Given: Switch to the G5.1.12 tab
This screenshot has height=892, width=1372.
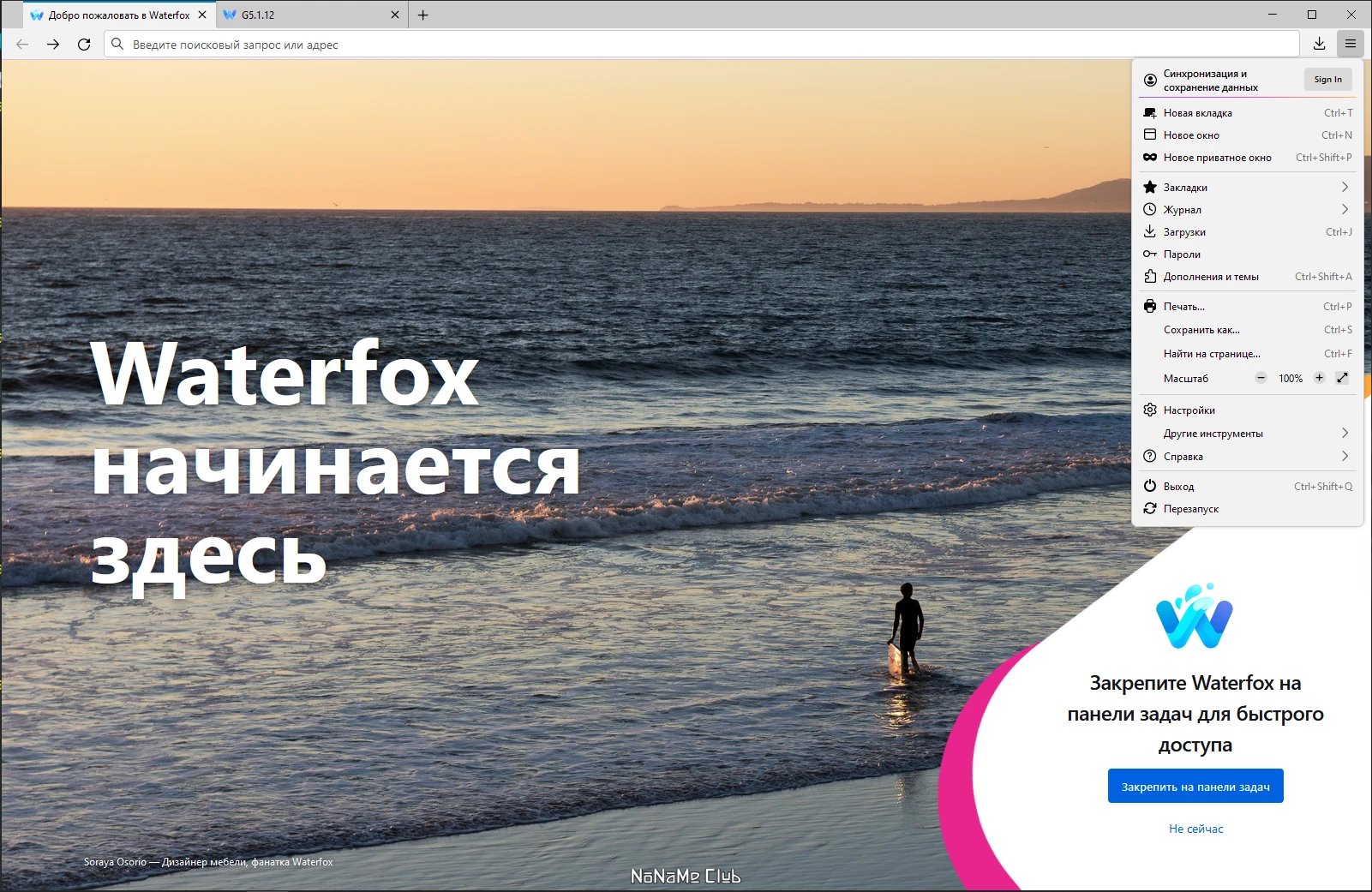Looking at the screenshot, I should (x=310, y=15).
